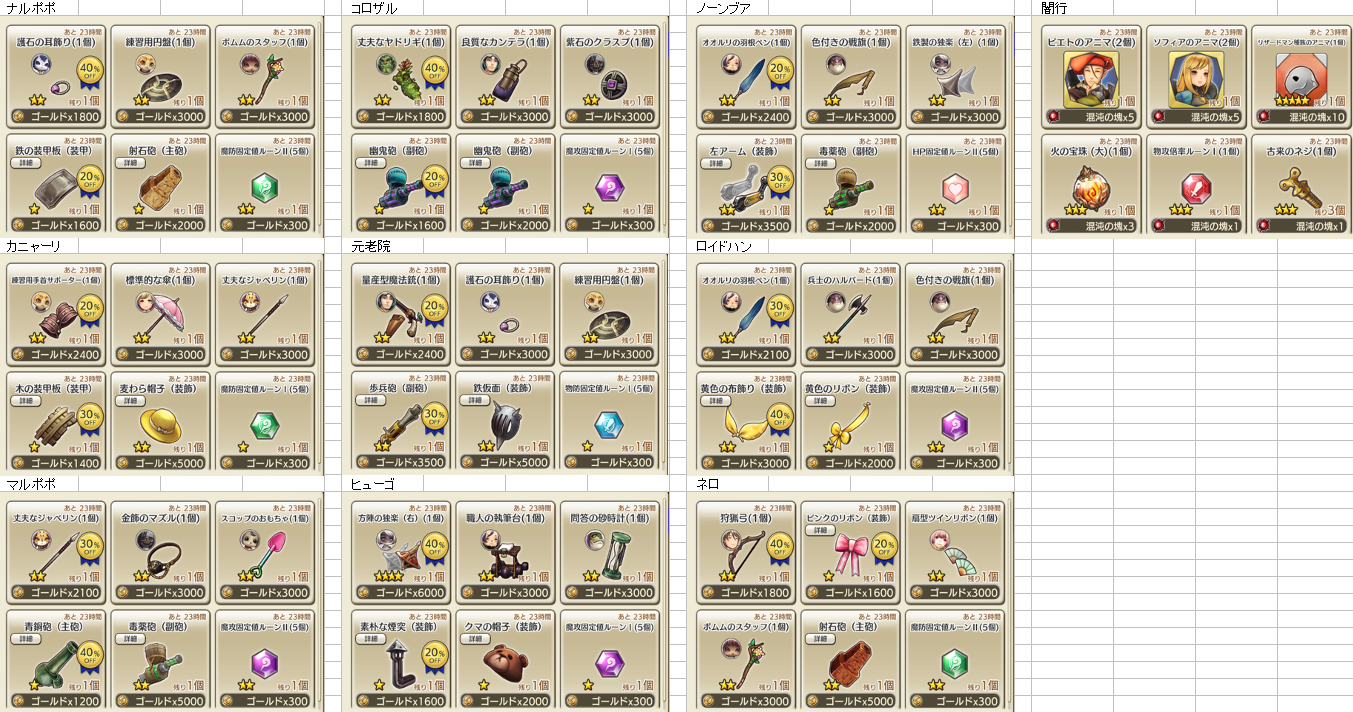This screenshot has width=1353, height=712.
Task: Select the 古来のネジ screw icon
Action: (1298, 186)
